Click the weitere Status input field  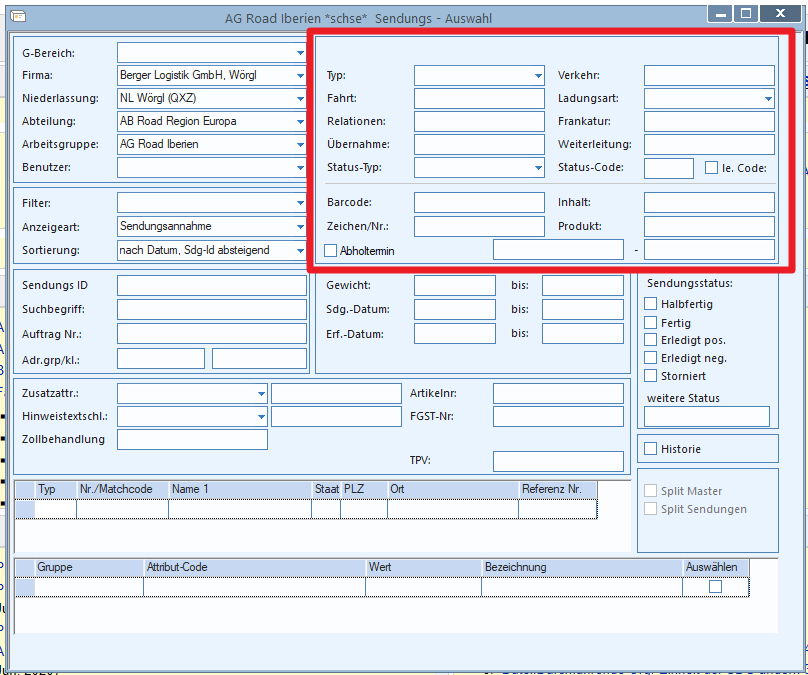point(707,417)
